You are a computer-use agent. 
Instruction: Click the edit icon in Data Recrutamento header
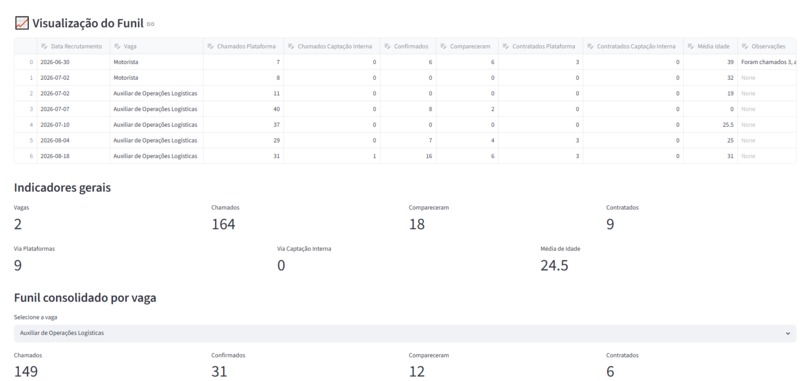point(44,46)
